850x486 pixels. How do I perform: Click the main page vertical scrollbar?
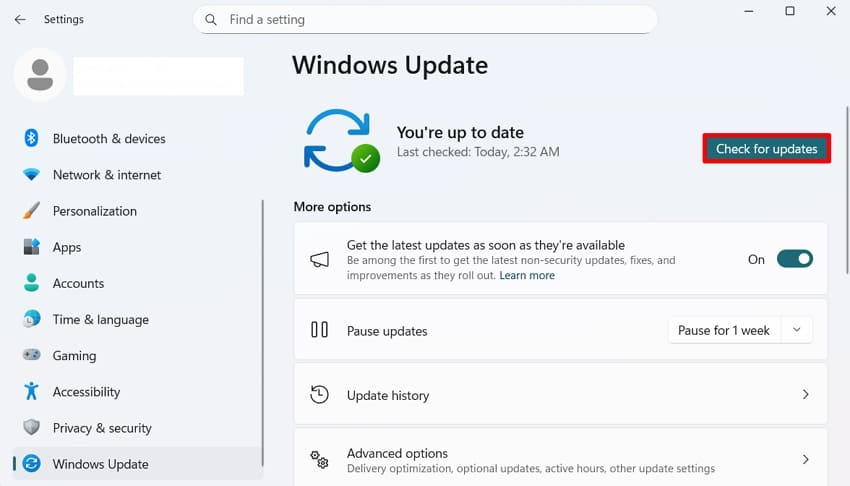(x=847, y=190)
